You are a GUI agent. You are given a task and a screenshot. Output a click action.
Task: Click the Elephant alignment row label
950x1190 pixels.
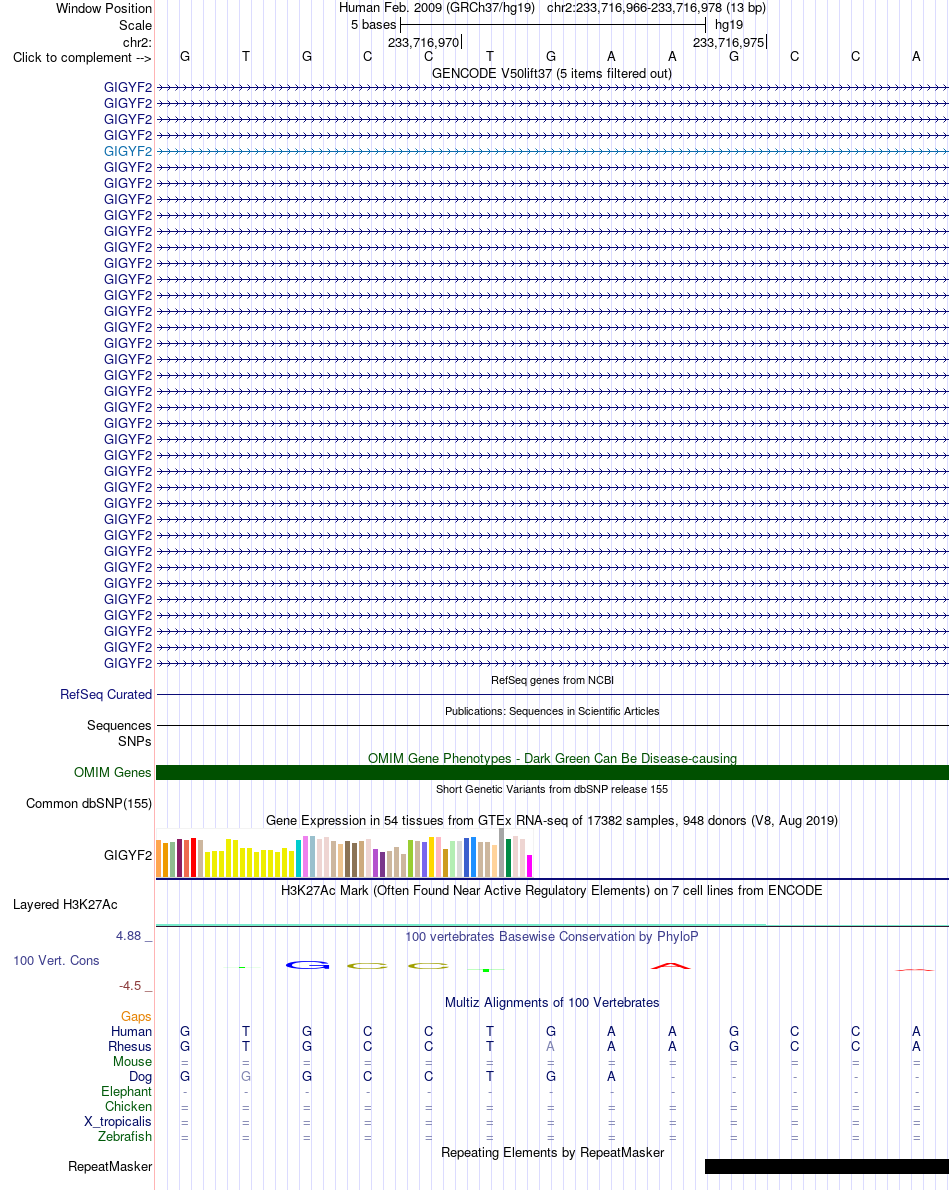[x=126, y=1091]
